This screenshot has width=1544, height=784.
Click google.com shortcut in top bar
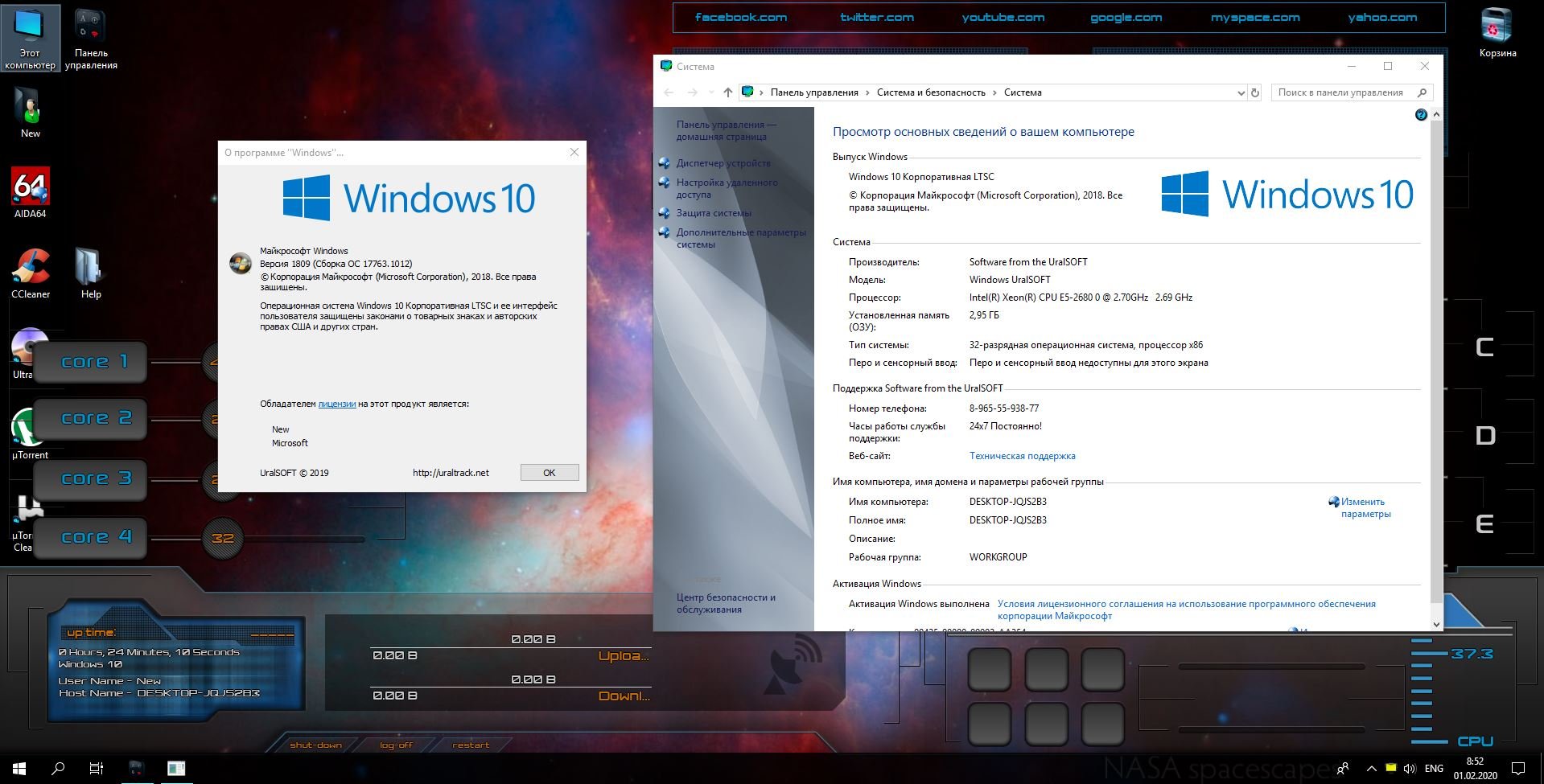(x=1126, y=17)
